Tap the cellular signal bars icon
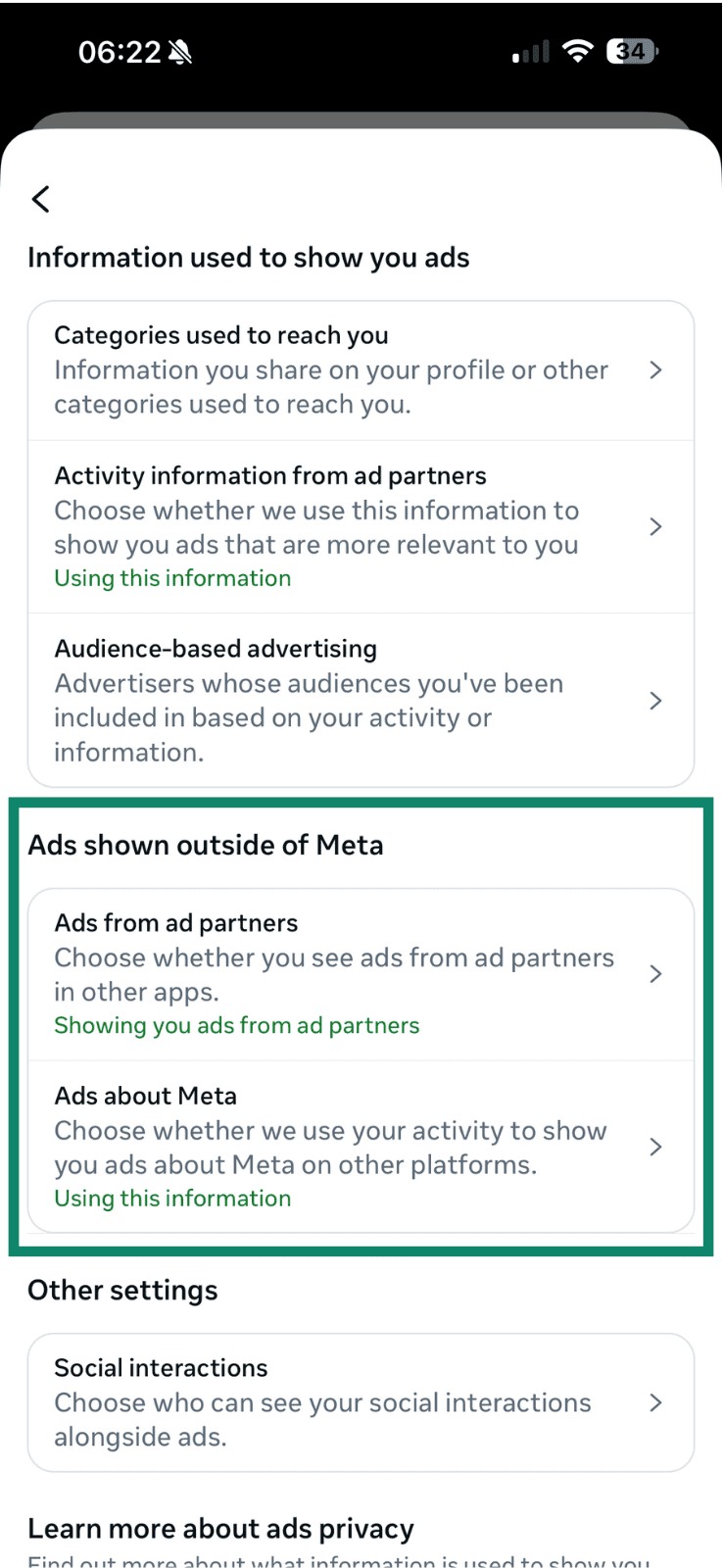Screen dimensions: 723x1568 [x=531, y=53]
